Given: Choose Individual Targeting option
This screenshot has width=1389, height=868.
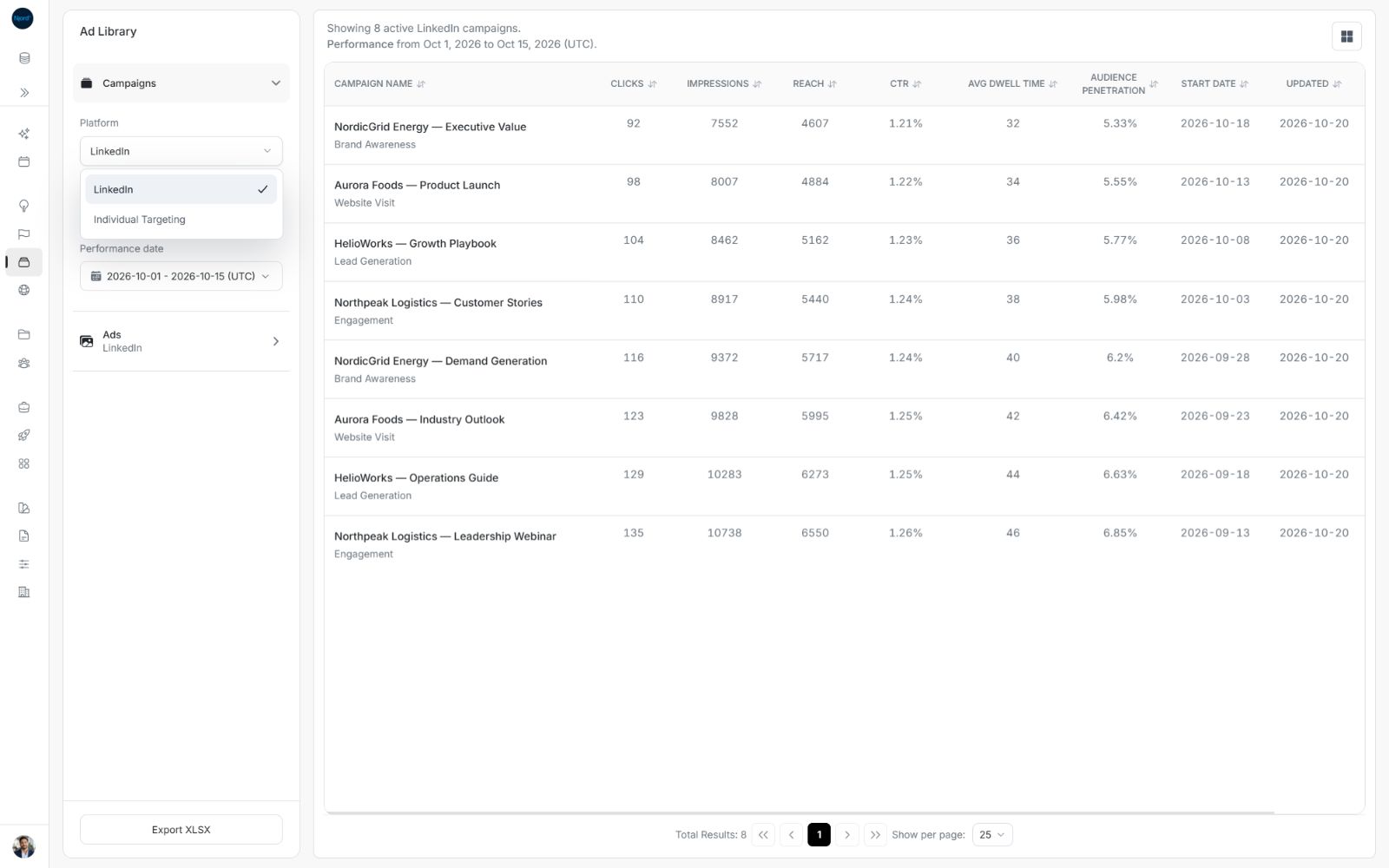Looking at the screenshot, I should pos(181,220).
